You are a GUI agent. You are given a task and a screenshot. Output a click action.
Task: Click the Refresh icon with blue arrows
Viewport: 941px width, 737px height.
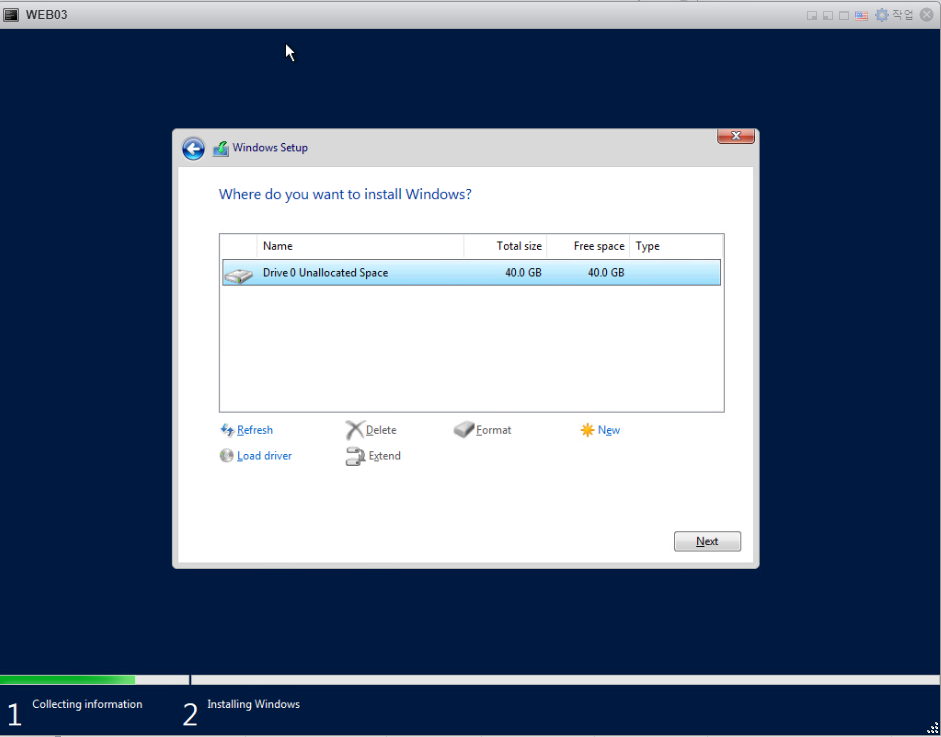227,430
